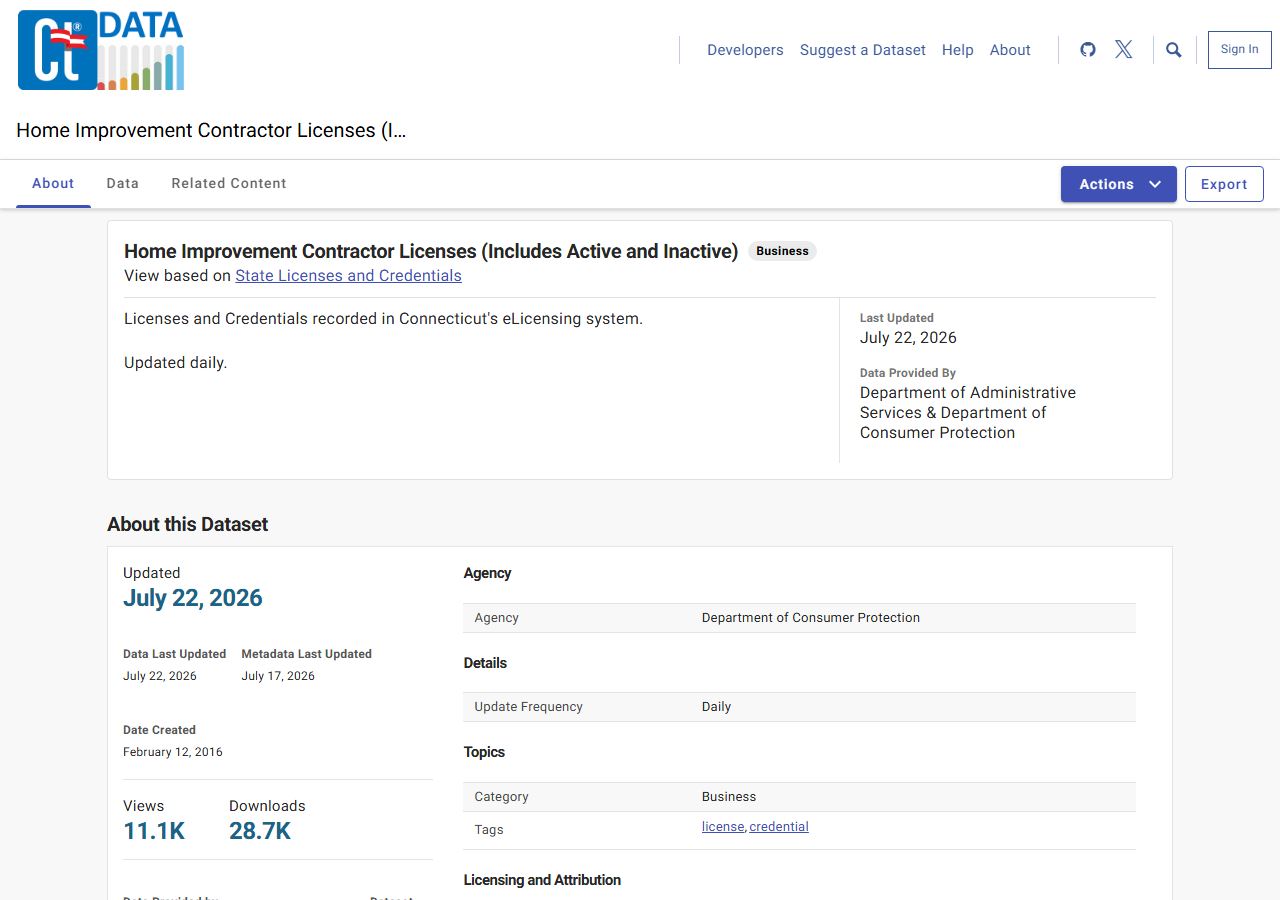Follow the 'credential' tag link
This screenshot has width=1280, height=900.
(779, 827)
